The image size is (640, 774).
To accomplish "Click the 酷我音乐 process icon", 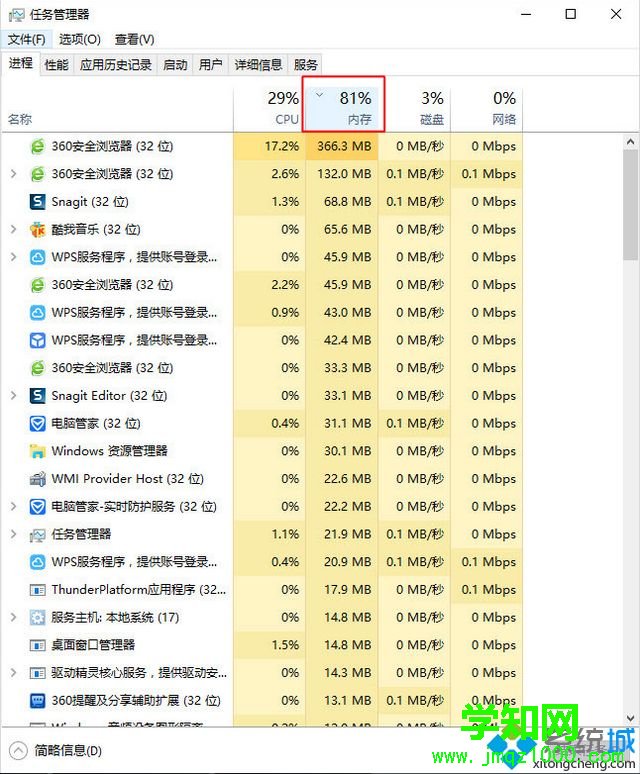I will pos(38,229).
